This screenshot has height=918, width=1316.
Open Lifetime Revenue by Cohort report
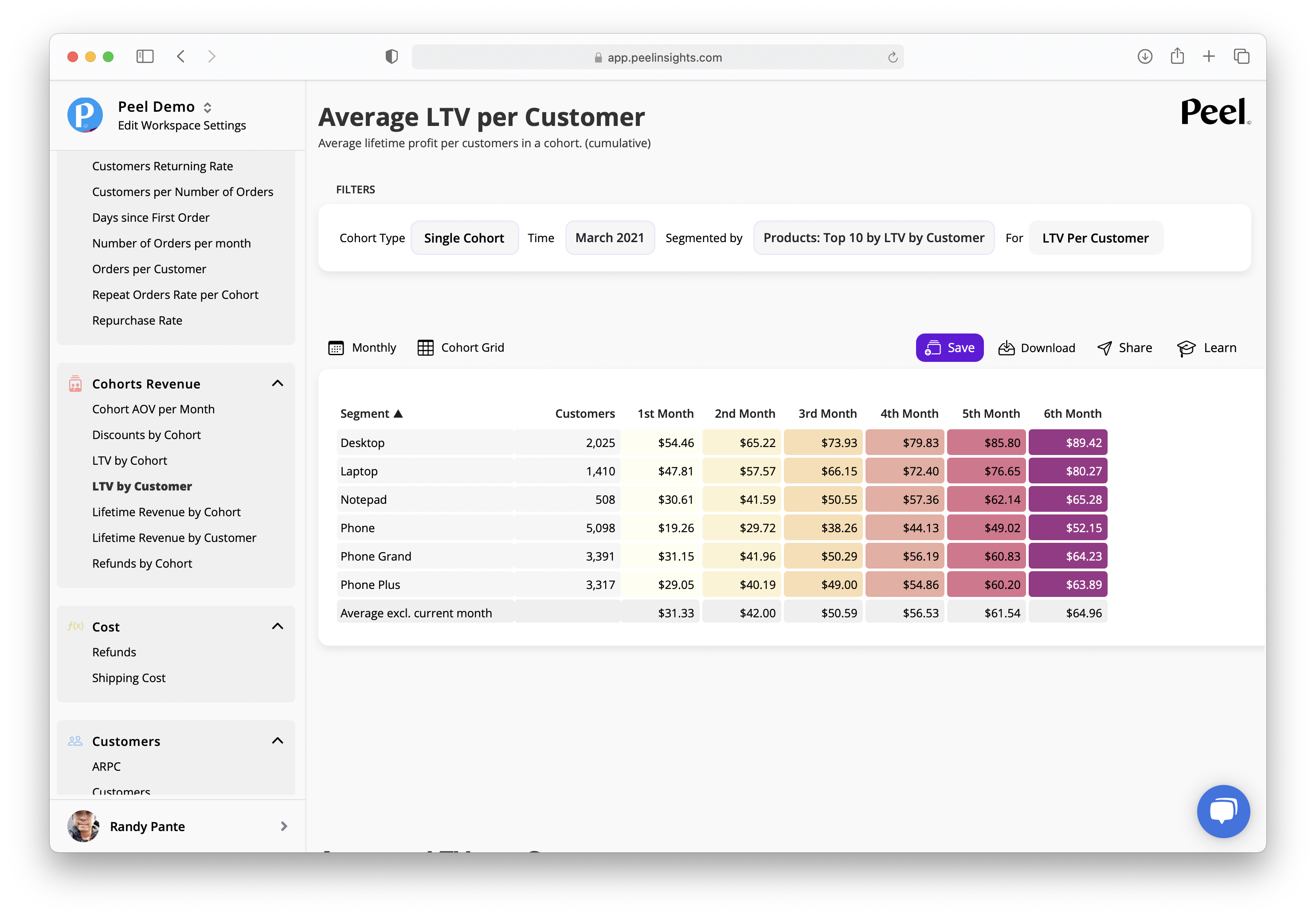pos(166,512)
